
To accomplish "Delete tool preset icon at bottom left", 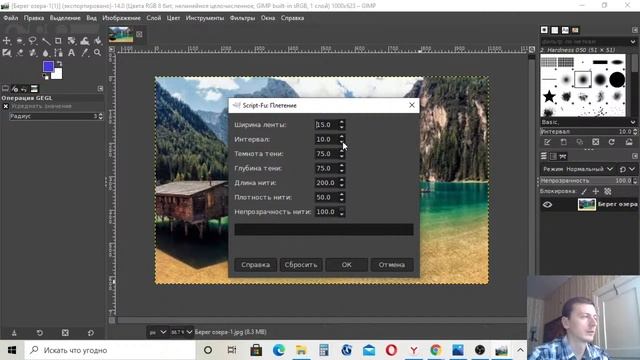I will point(65,333).
